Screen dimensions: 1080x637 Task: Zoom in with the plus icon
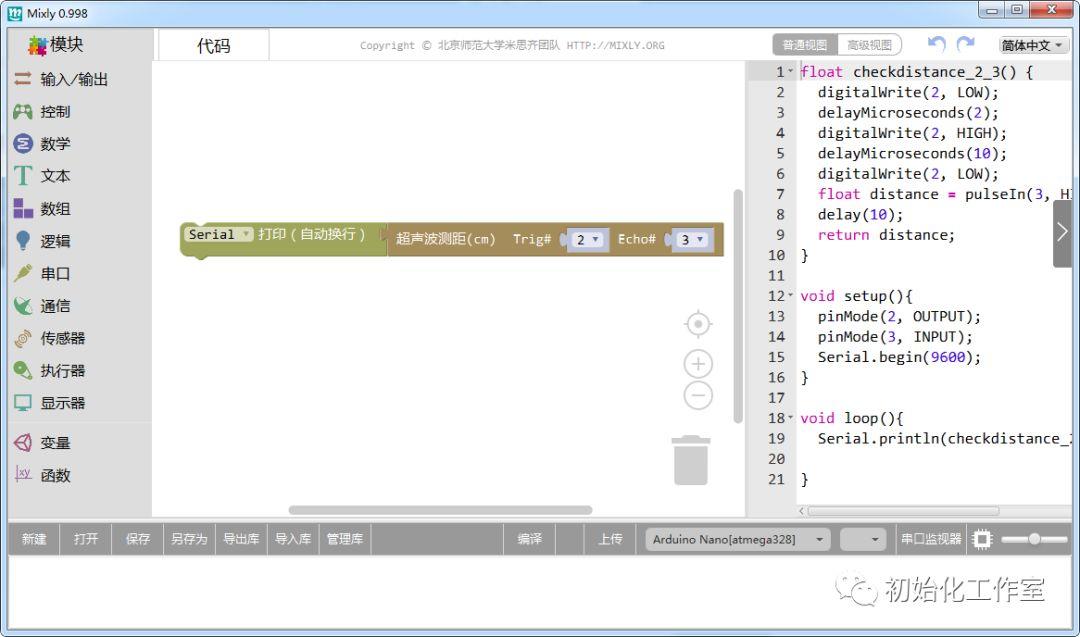point(698,364)
